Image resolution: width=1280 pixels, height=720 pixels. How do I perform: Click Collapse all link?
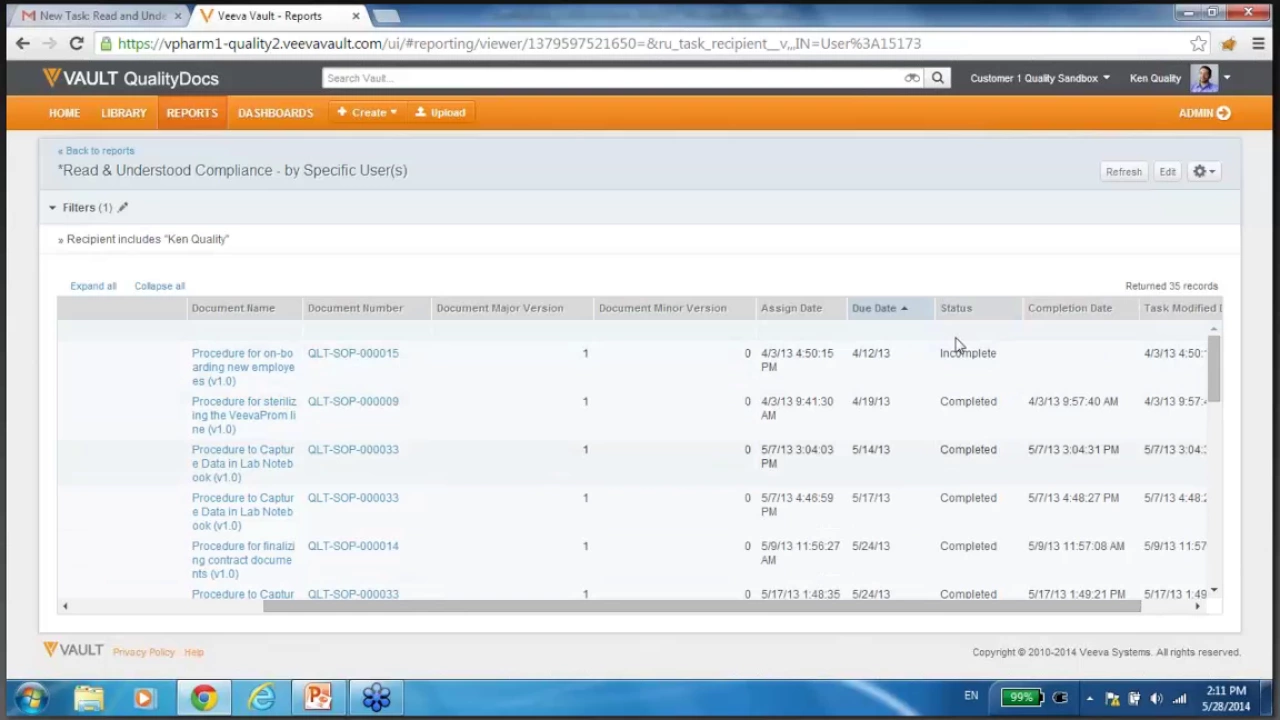[160, 286]
